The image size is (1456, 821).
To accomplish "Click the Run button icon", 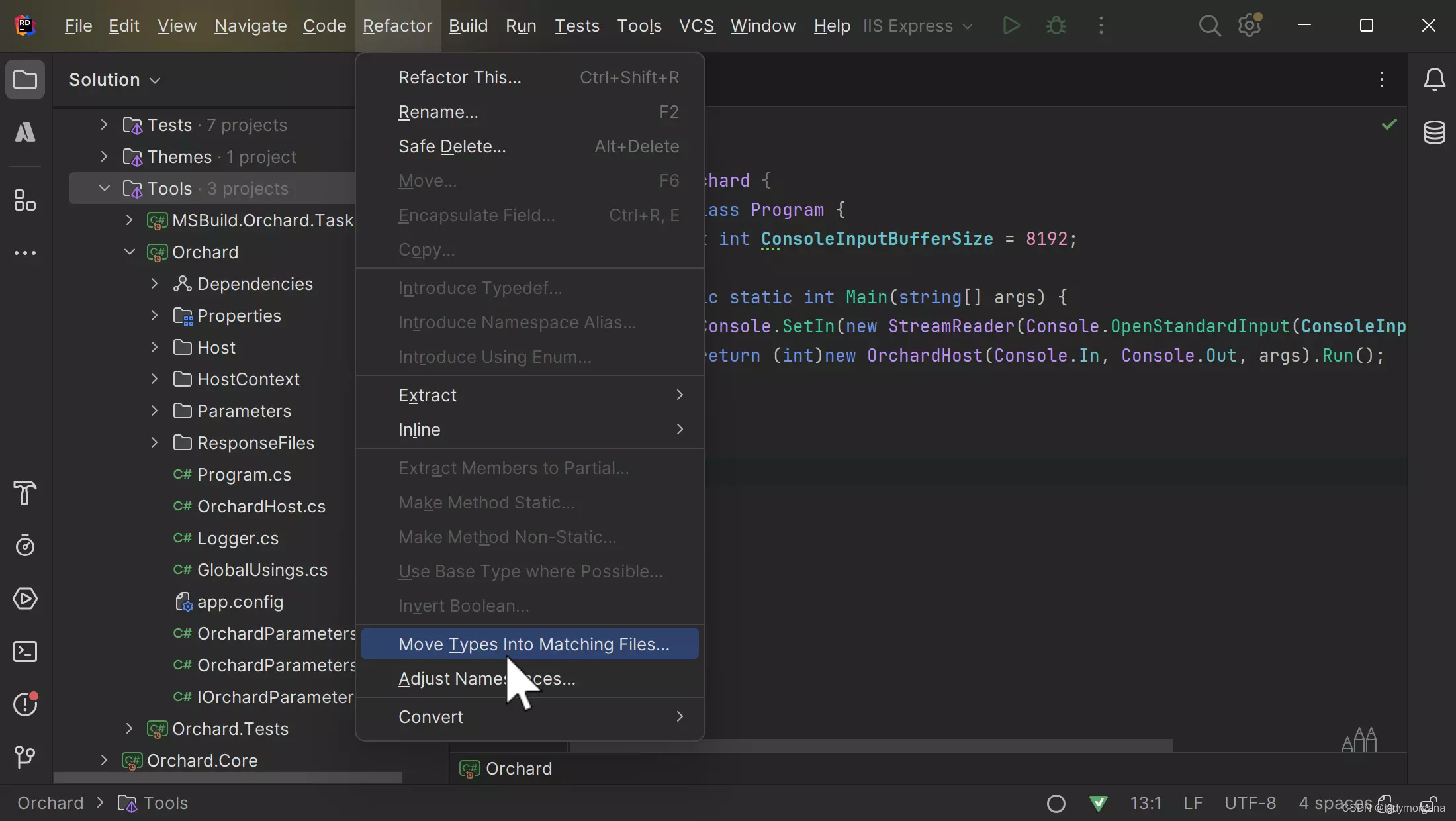I will [x=1011, y=25].
